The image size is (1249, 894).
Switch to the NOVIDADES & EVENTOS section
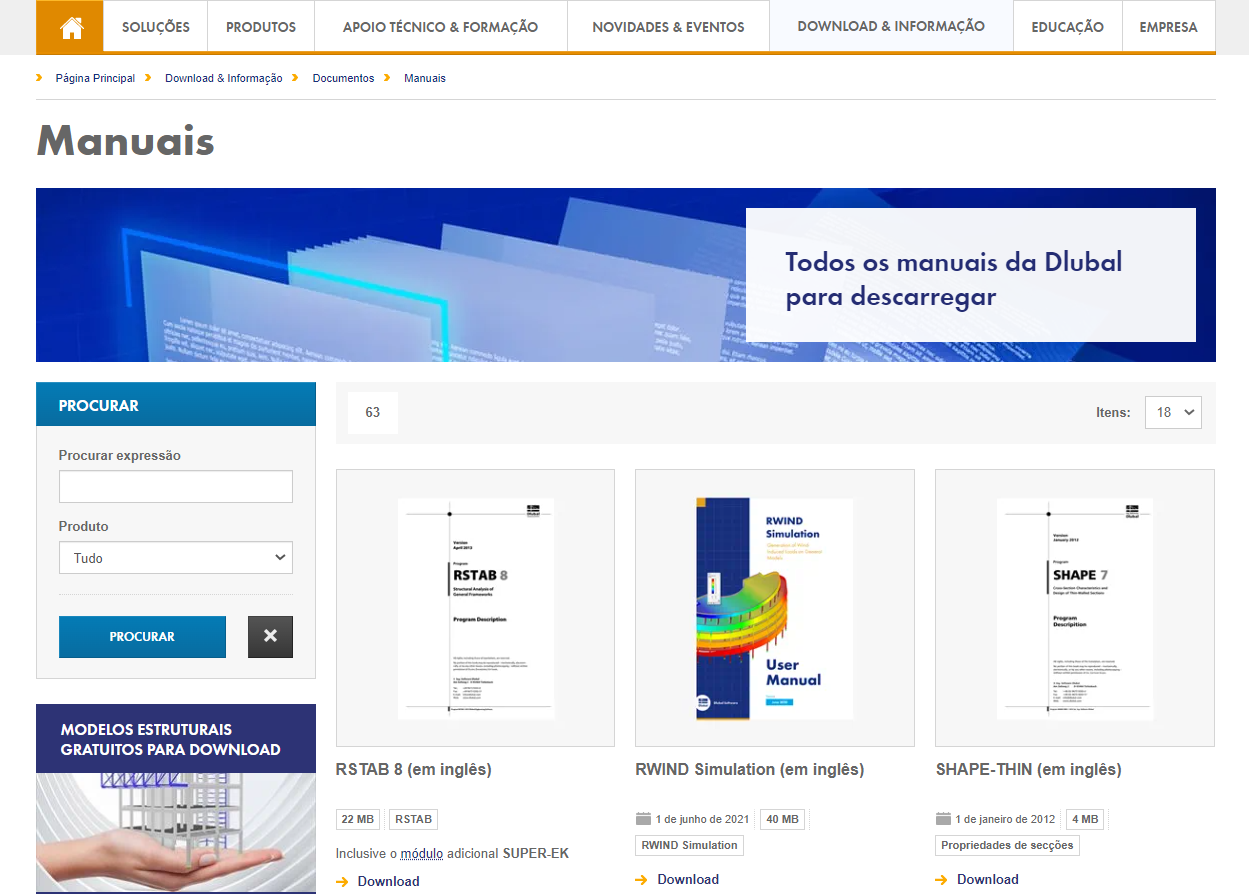click(x=667, y=27)
